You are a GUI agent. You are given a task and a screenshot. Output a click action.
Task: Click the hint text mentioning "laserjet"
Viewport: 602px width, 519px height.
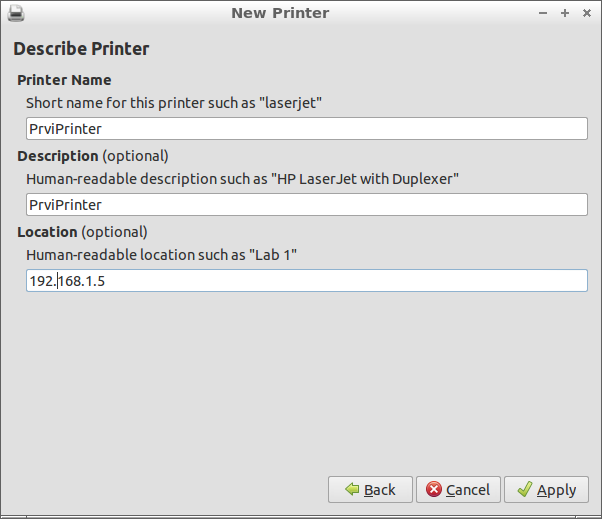[173, 102]
